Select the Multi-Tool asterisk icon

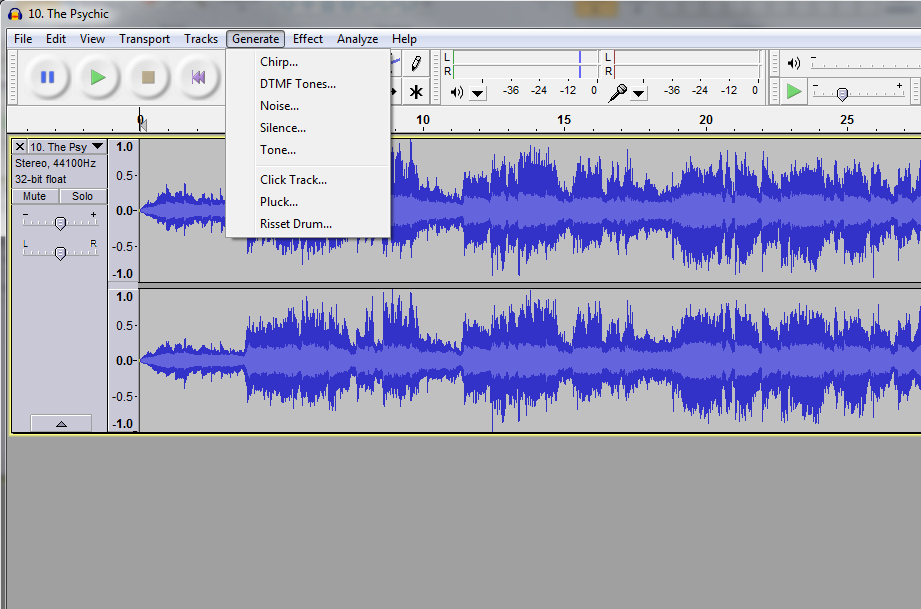[x=416, y=92]
